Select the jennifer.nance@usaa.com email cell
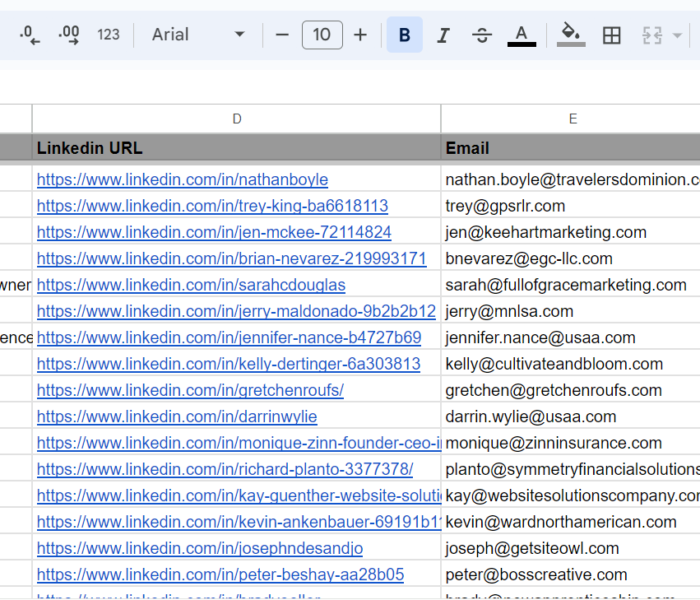 [571, 338]
